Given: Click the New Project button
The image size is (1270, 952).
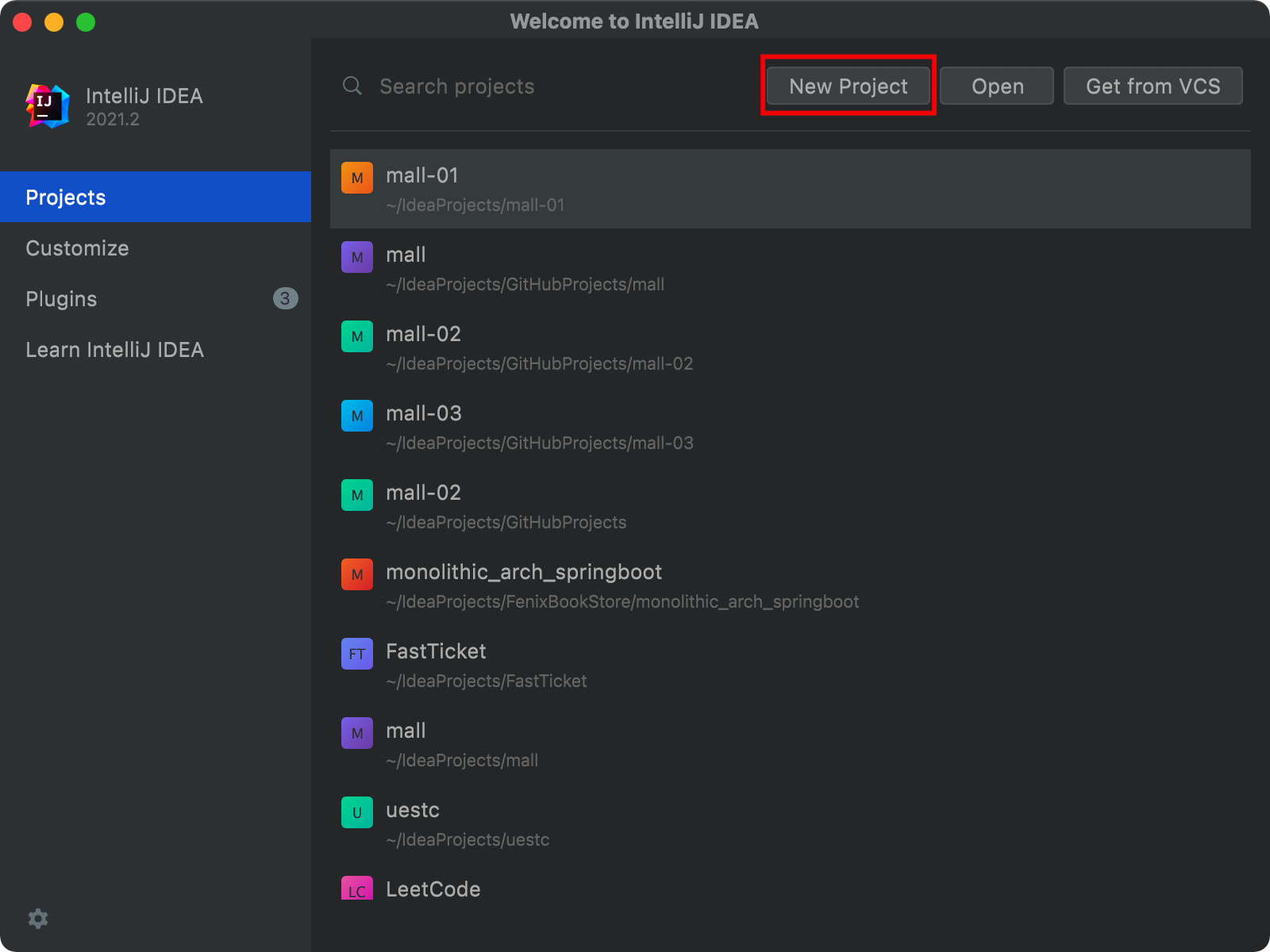Looking at the screenshot, I should (849, 86).
